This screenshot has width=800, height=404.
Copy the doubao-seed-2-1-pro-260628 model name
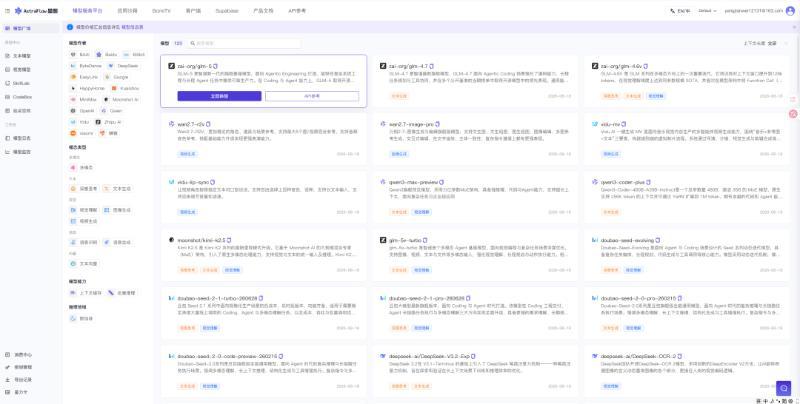(468, 298)
